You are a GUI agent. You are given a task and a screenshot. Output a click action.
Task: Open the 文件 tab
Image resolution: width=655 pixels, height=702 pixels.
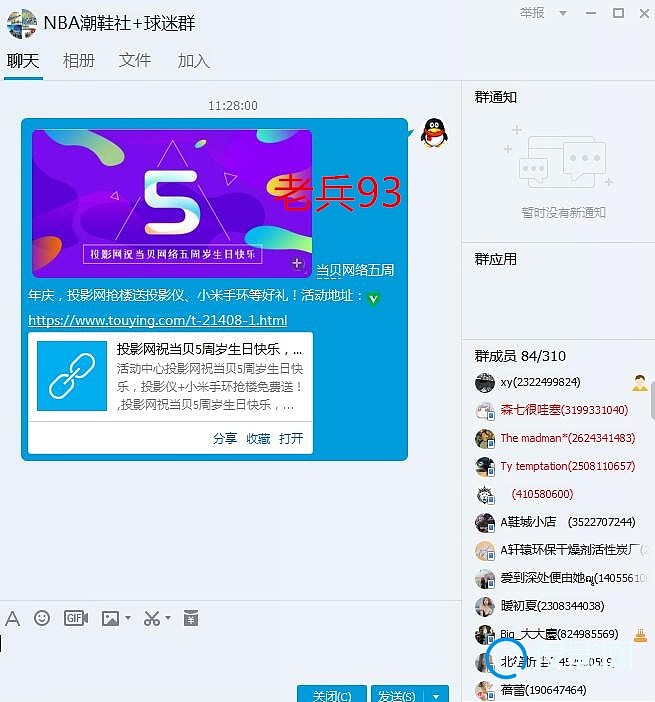click(135, 60)
